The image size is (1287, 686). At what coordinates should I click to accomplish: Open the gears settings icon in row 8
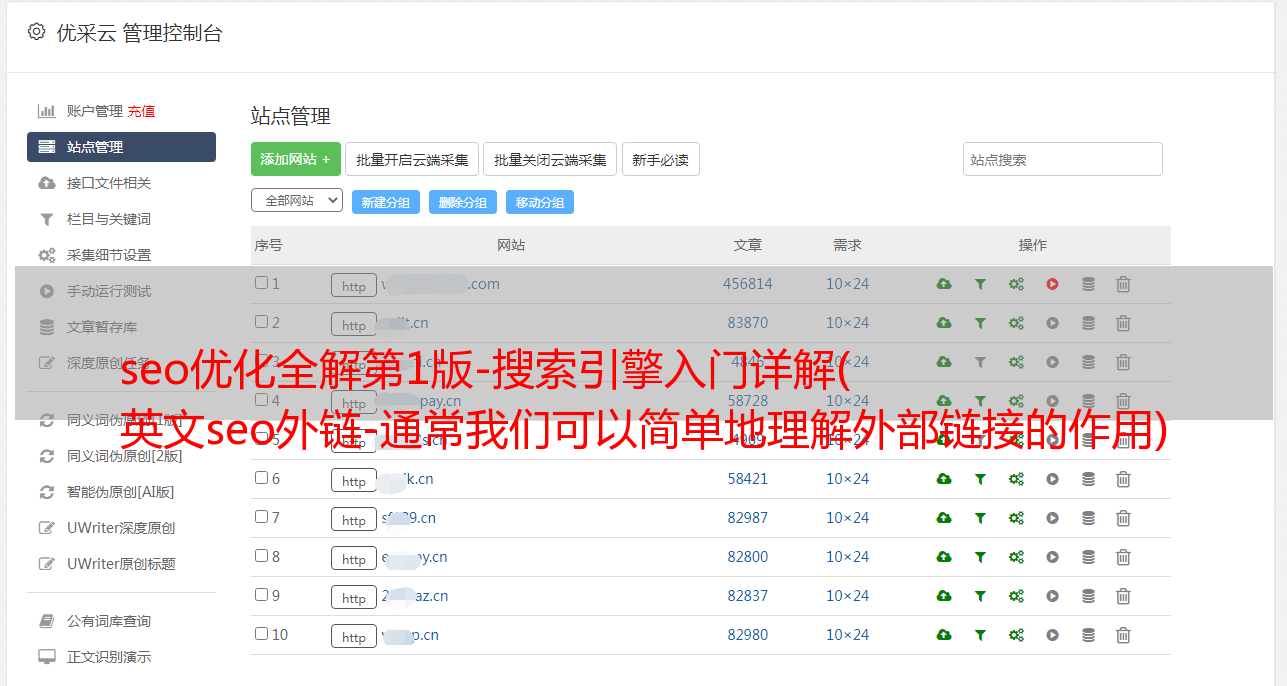coord(1016,557)
